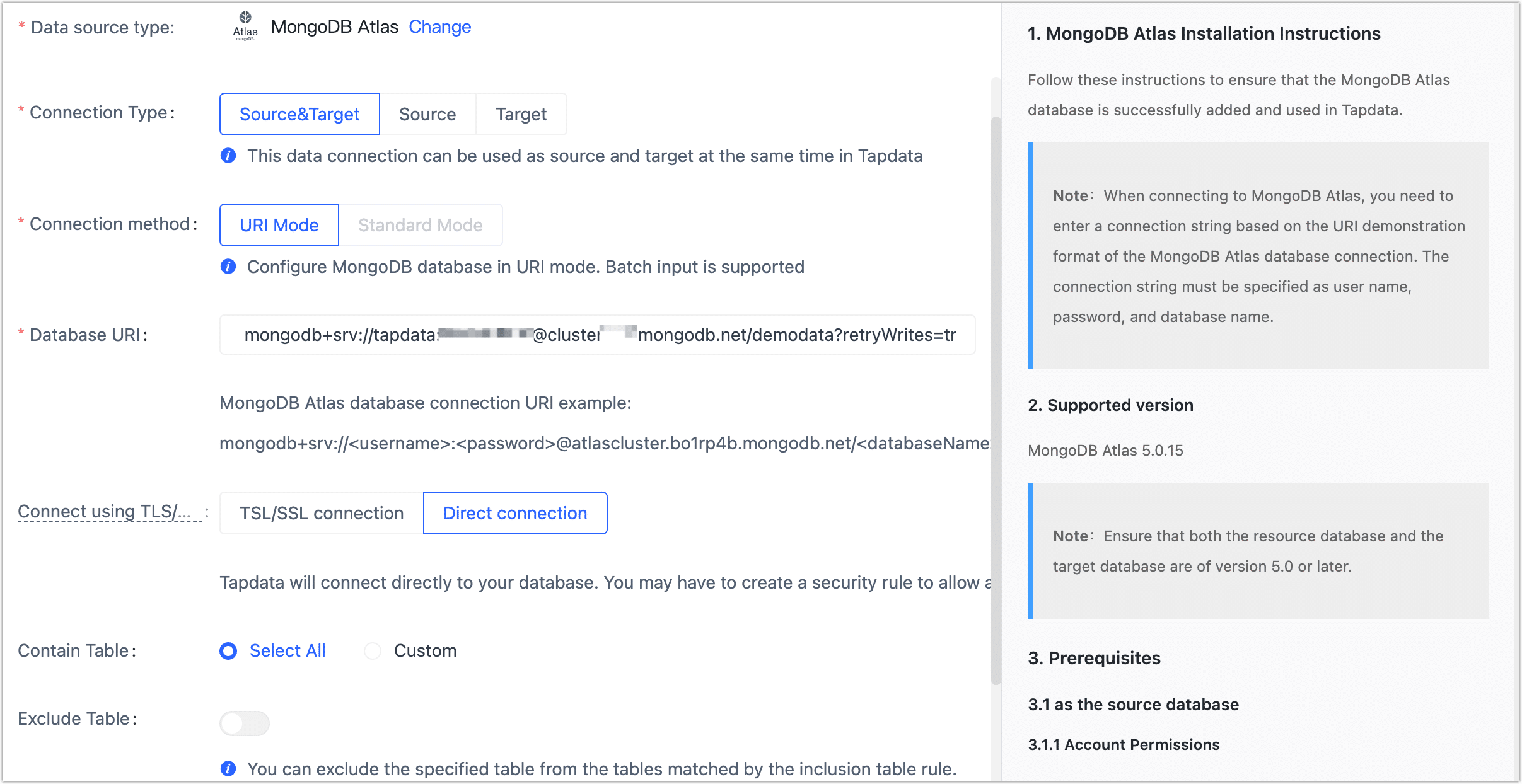Select the Source connection type
The width and height of the screenshot is (1522, 784).
point(427,114)
